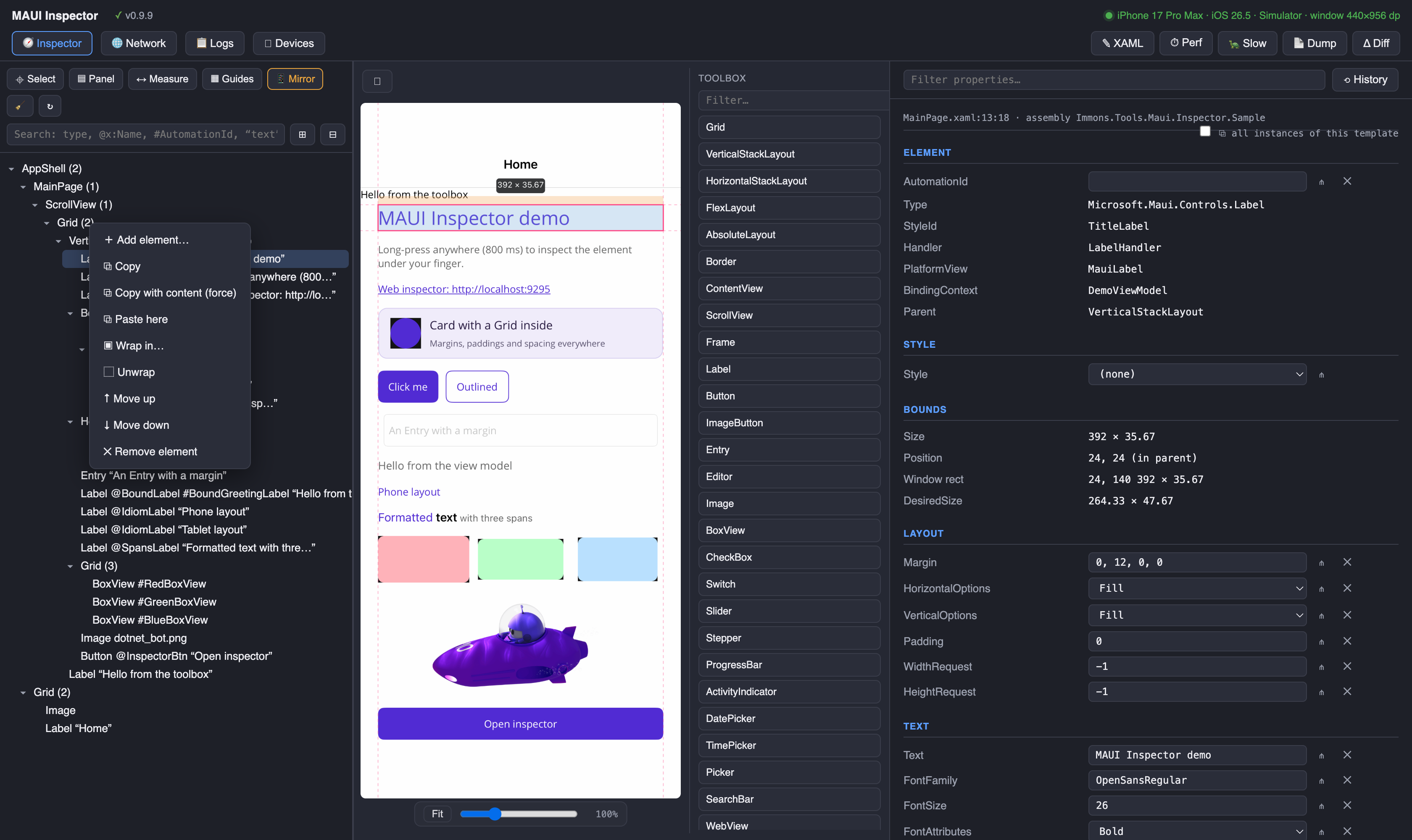Click the Web inspector localhost link in preview

tap(464, 289)
